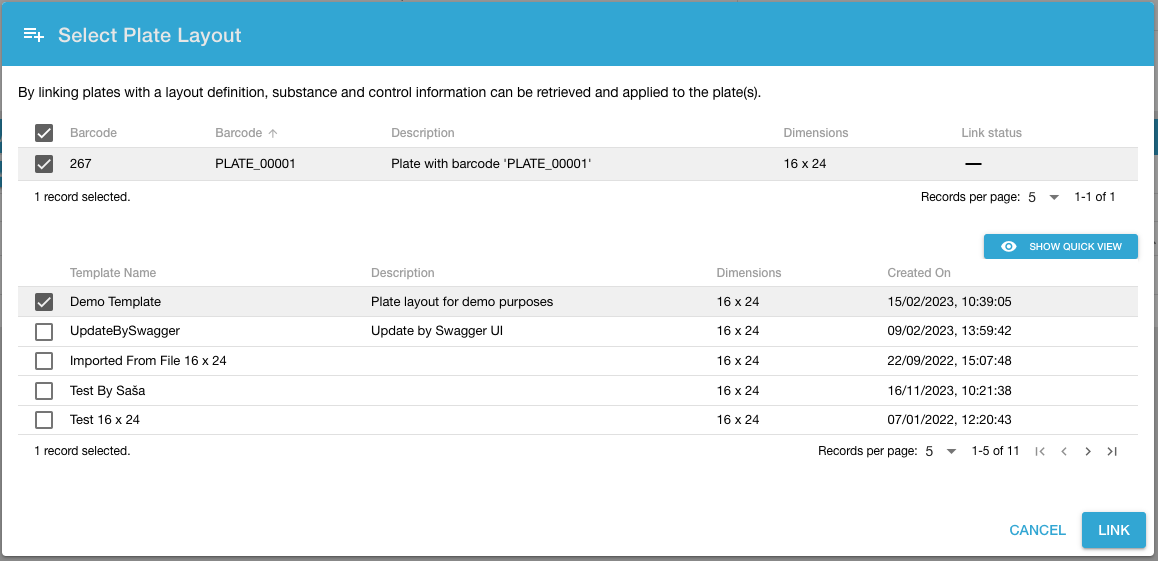This screenshot has width=1158, height=561.
Task: Go to next page of templates
Action: pyautogui.click(x=1088, y=452)
